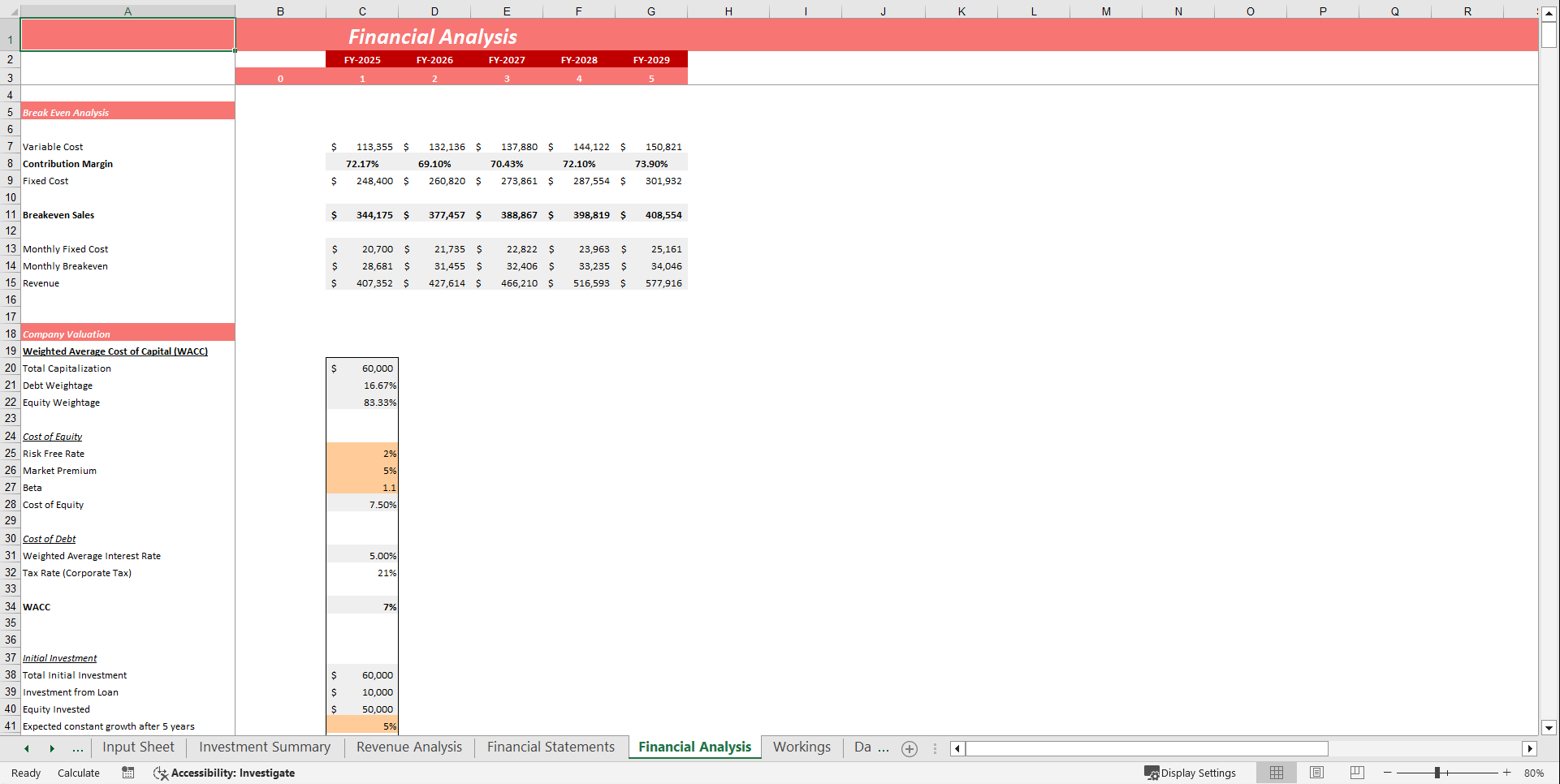This screenshot has width=1560, height=784.
Task: Click the Zoom Out minus icon
Action: 1385,773
